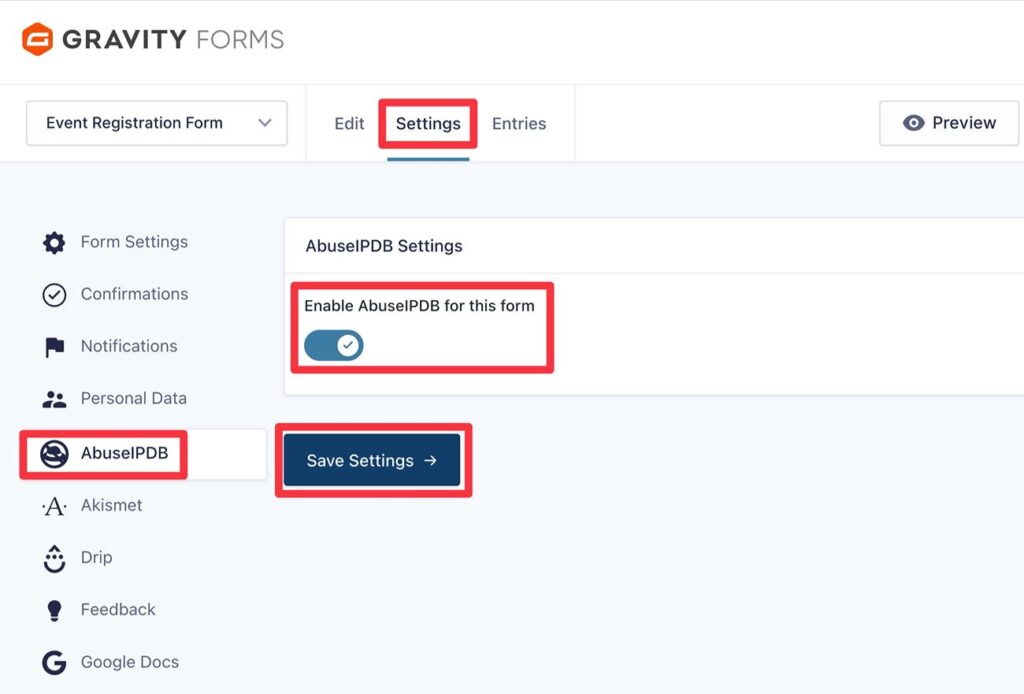1024x694 pixels.
Task: Click the chevron on form selector dropdown
Action: [x=264, y=123]
